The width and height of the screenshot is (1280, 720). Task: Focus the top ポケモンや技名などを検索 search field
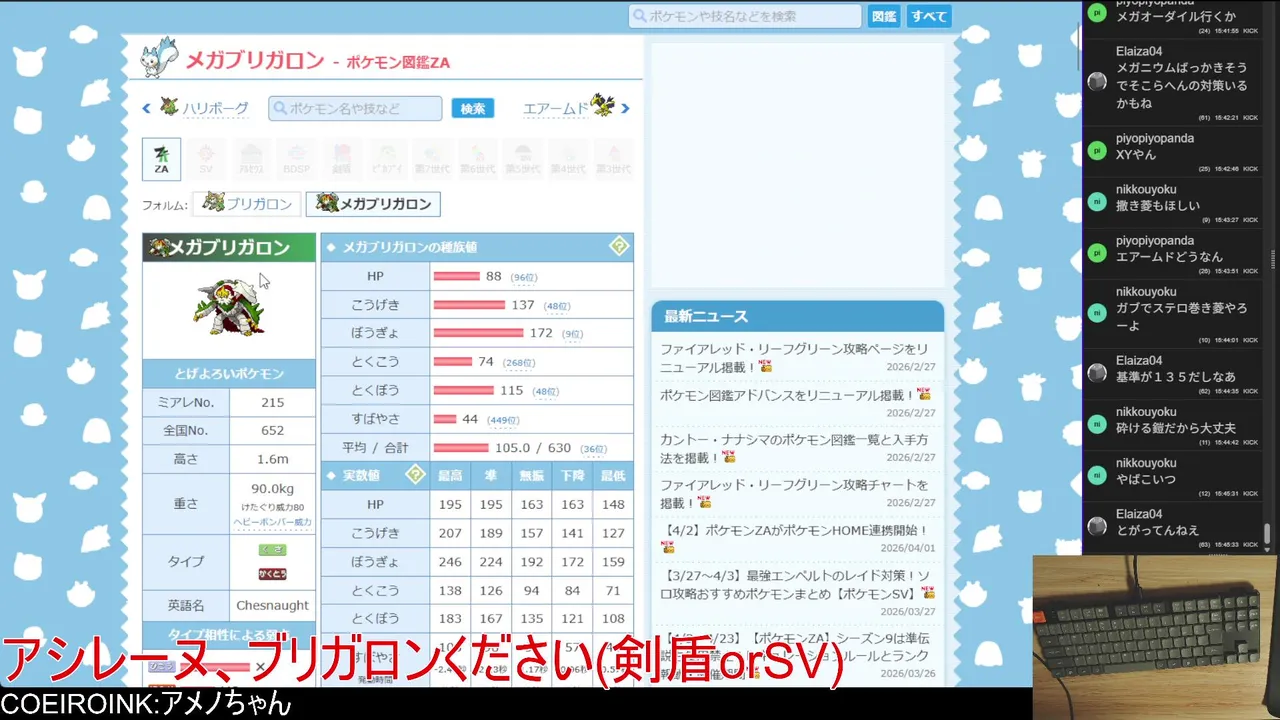(745, 16)
